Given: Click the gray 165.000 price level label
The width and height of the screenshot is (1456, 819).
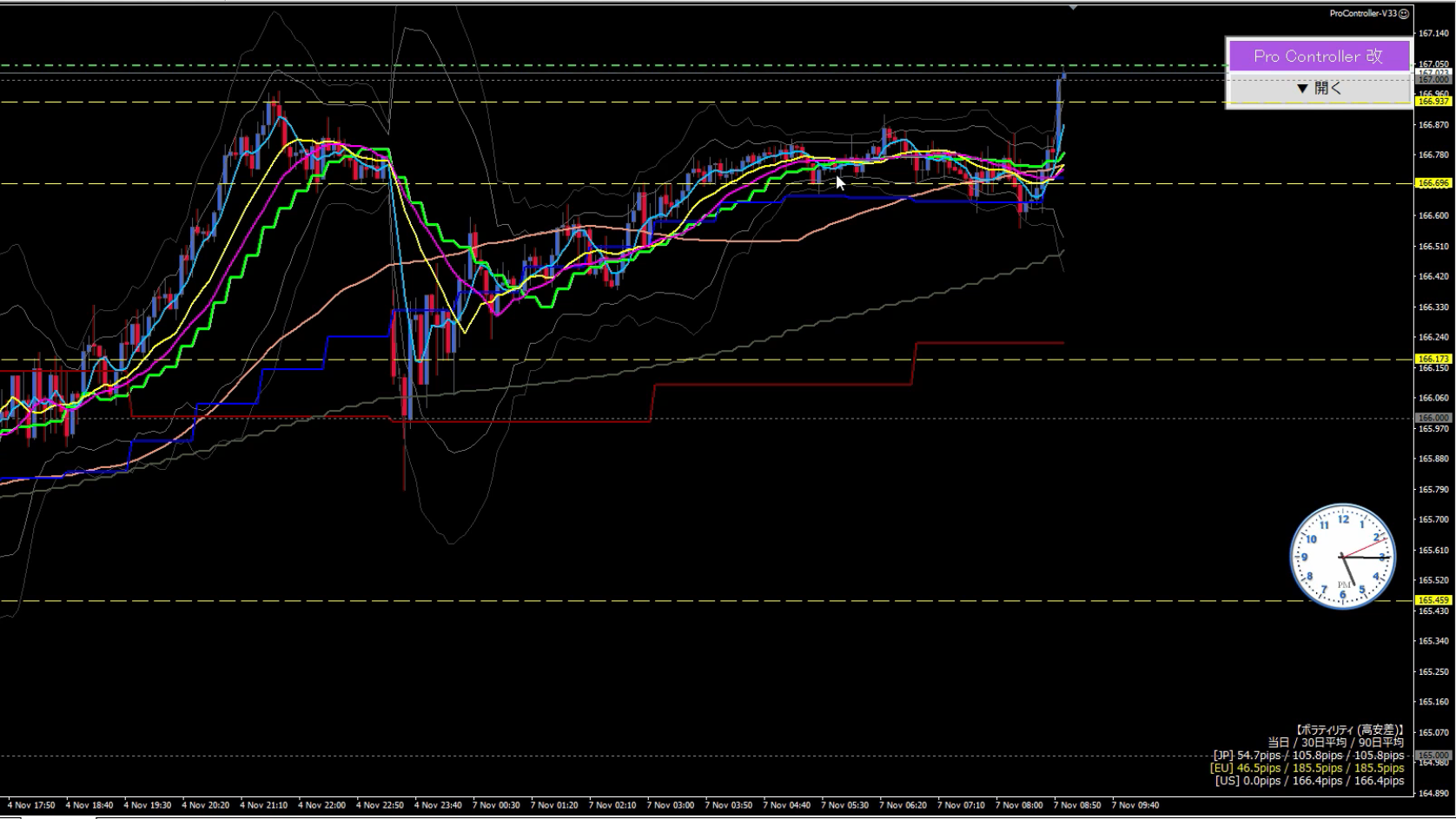Looking at the screenshot, I should (1433, 756).
